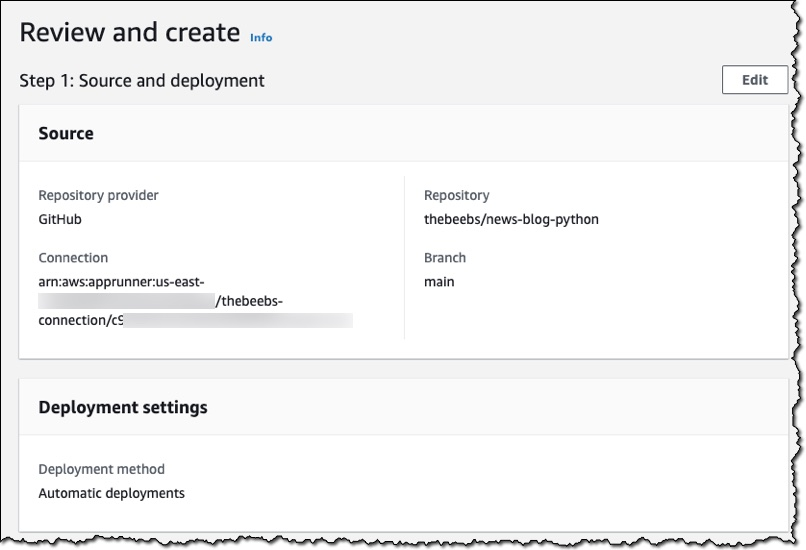Select the Automatic deployments value
The width and height of the screenshot is (806, 550).
pos(111,493)
